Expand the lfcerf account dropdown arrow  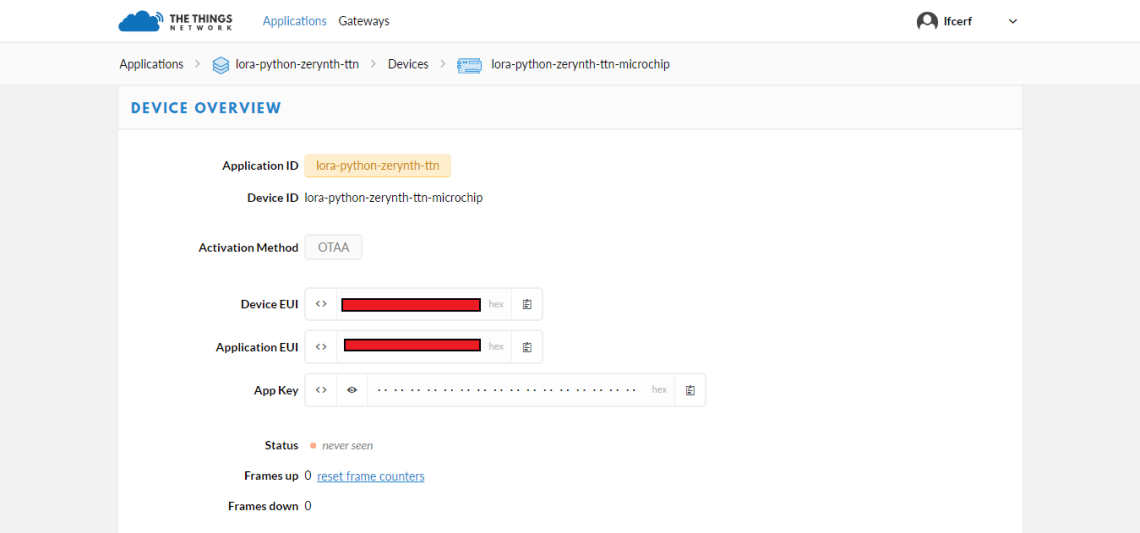1013,21
